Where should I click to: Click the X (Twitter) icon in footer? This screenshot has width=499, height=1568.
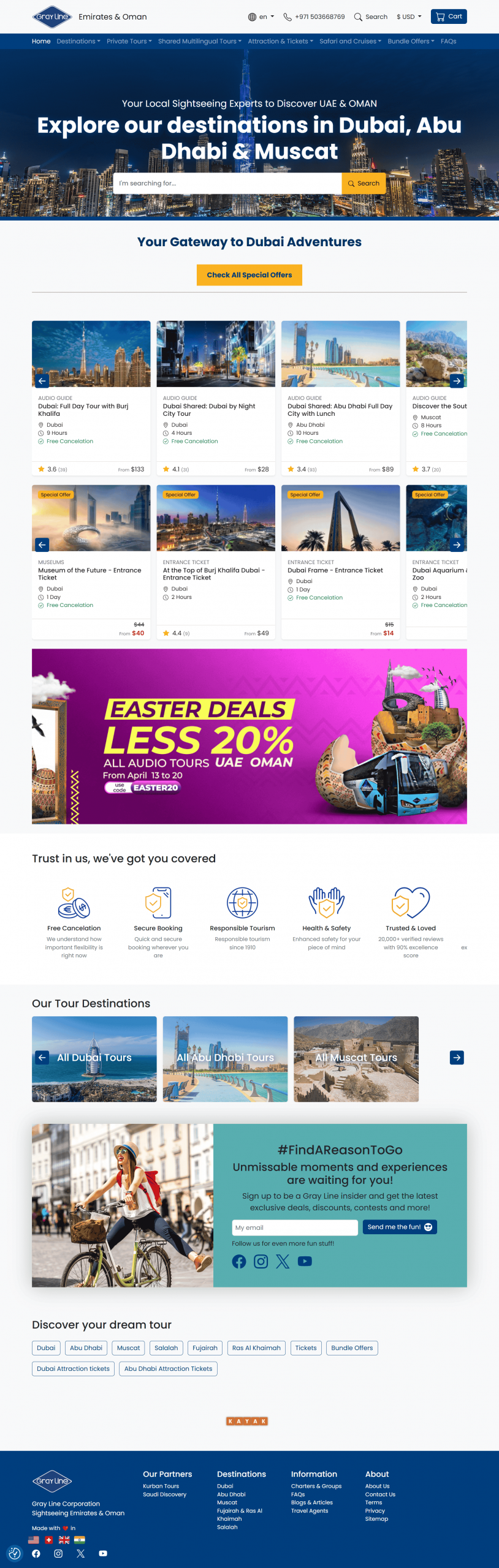pyautogui.click(x=81, y=1553)
